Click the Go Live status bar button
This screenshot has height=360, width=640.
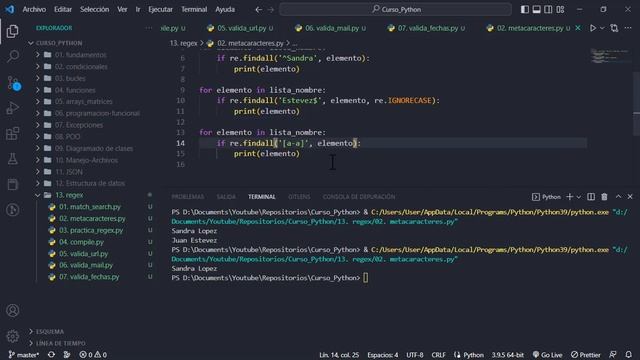547,355
